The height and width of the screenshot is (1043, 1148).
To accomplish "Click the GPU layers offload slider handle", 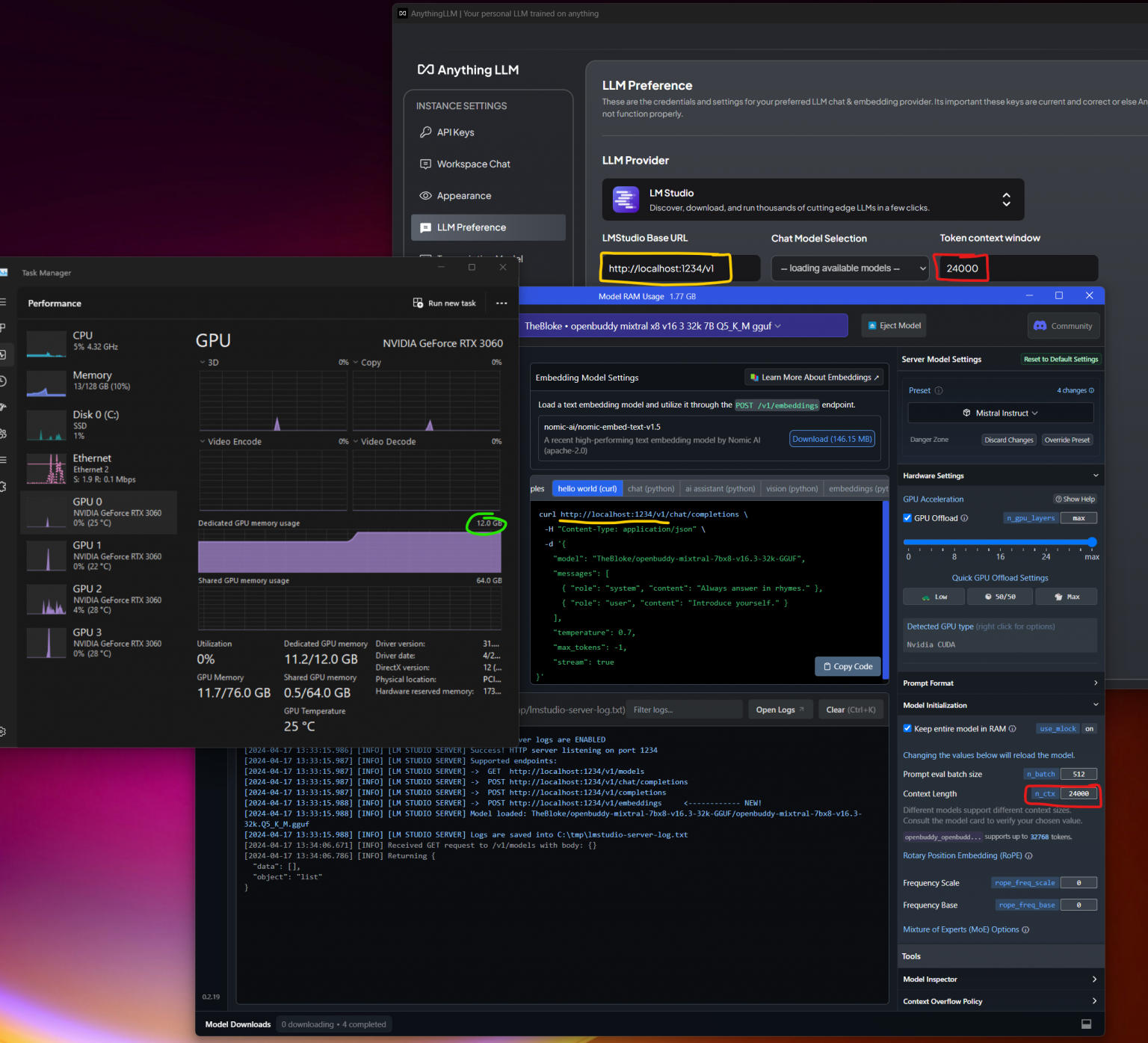I will [x=1092, y=542].
